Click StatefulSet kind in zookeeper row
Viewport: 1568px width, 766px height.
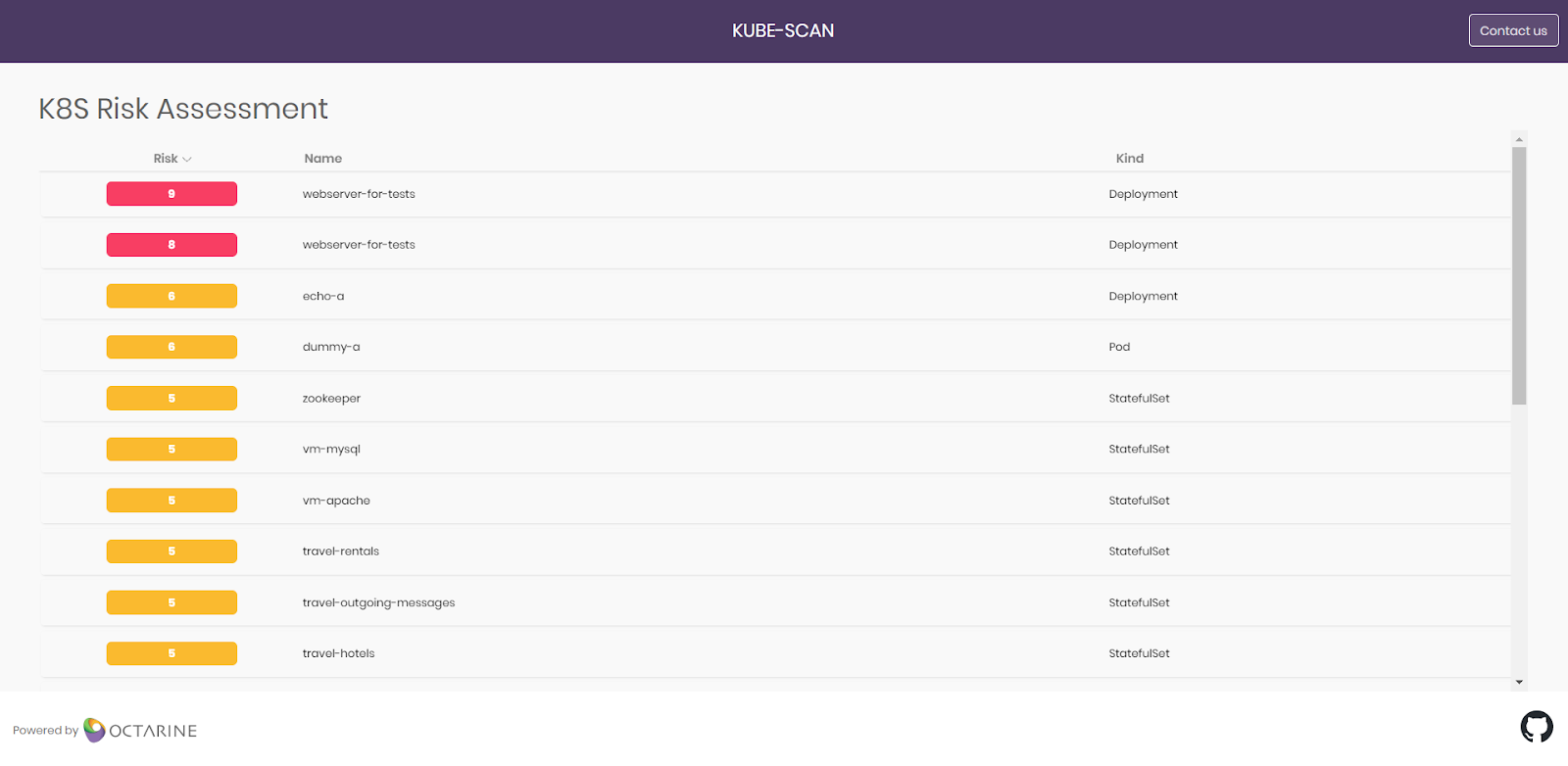point(1139,398)
